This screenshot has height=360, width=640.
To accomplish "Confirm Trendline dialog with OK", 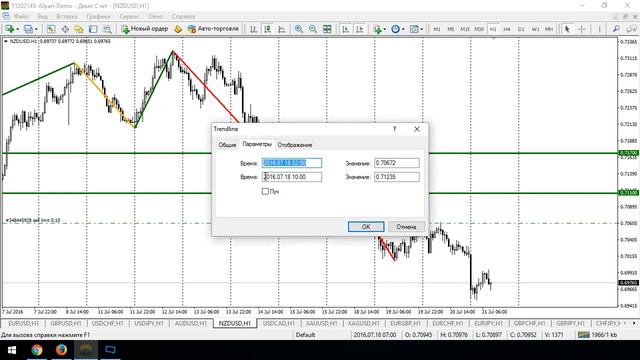I will click(366, 227).
